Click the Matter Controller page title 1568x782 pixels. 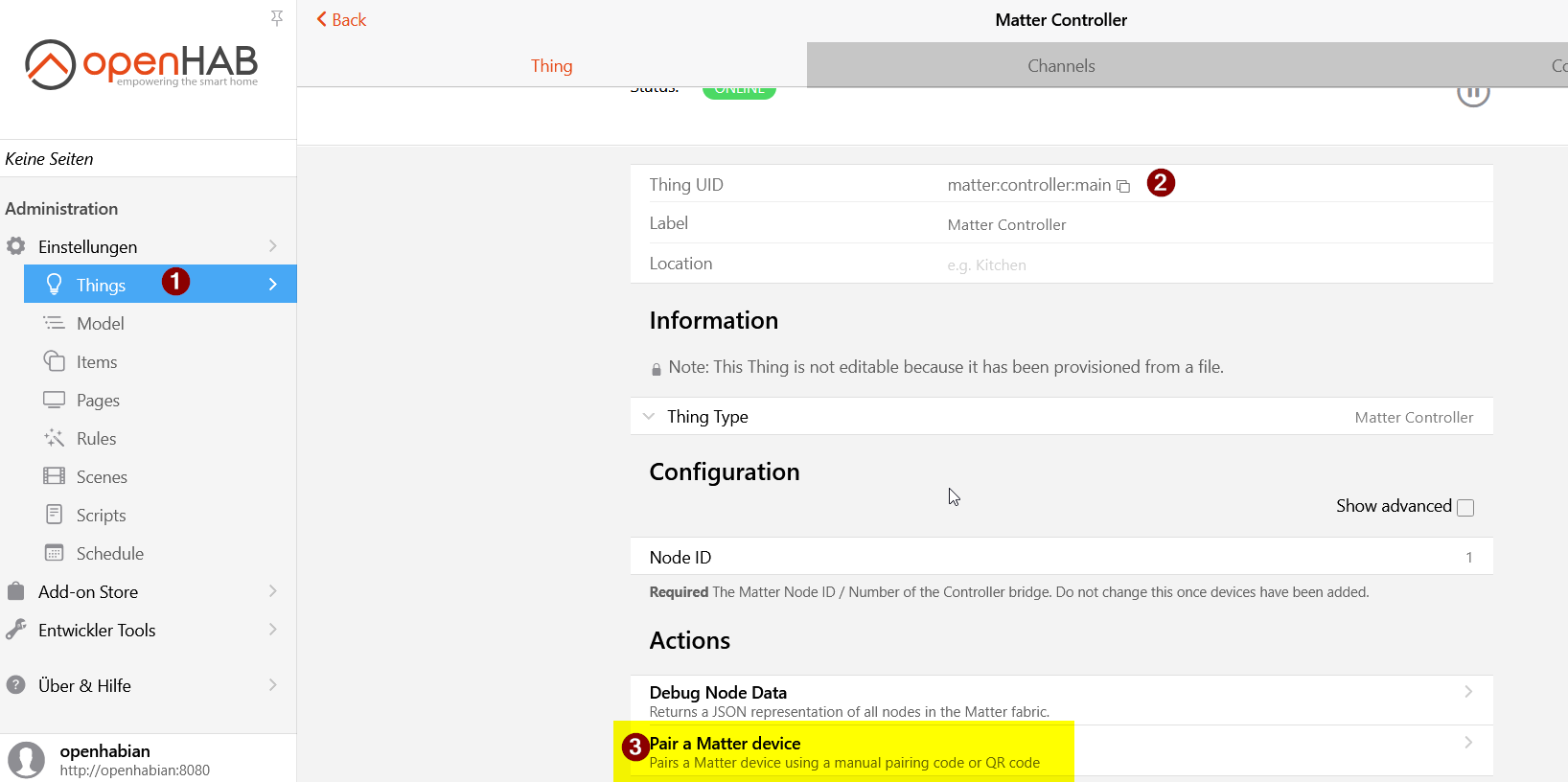tap(1061, 20)
